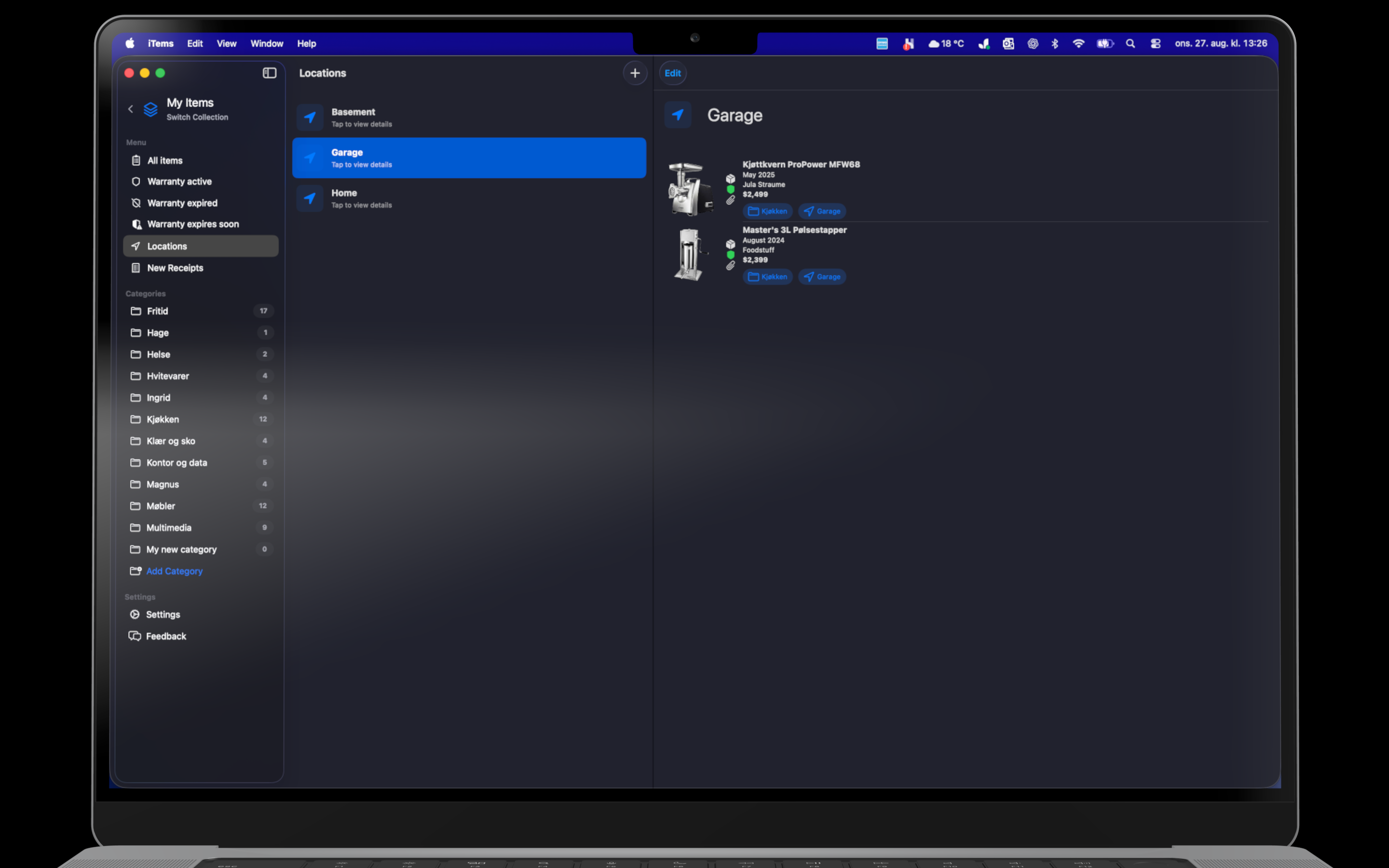Click the back chevron beside My Items
The image size is (1389, 868).
[131, 109]
